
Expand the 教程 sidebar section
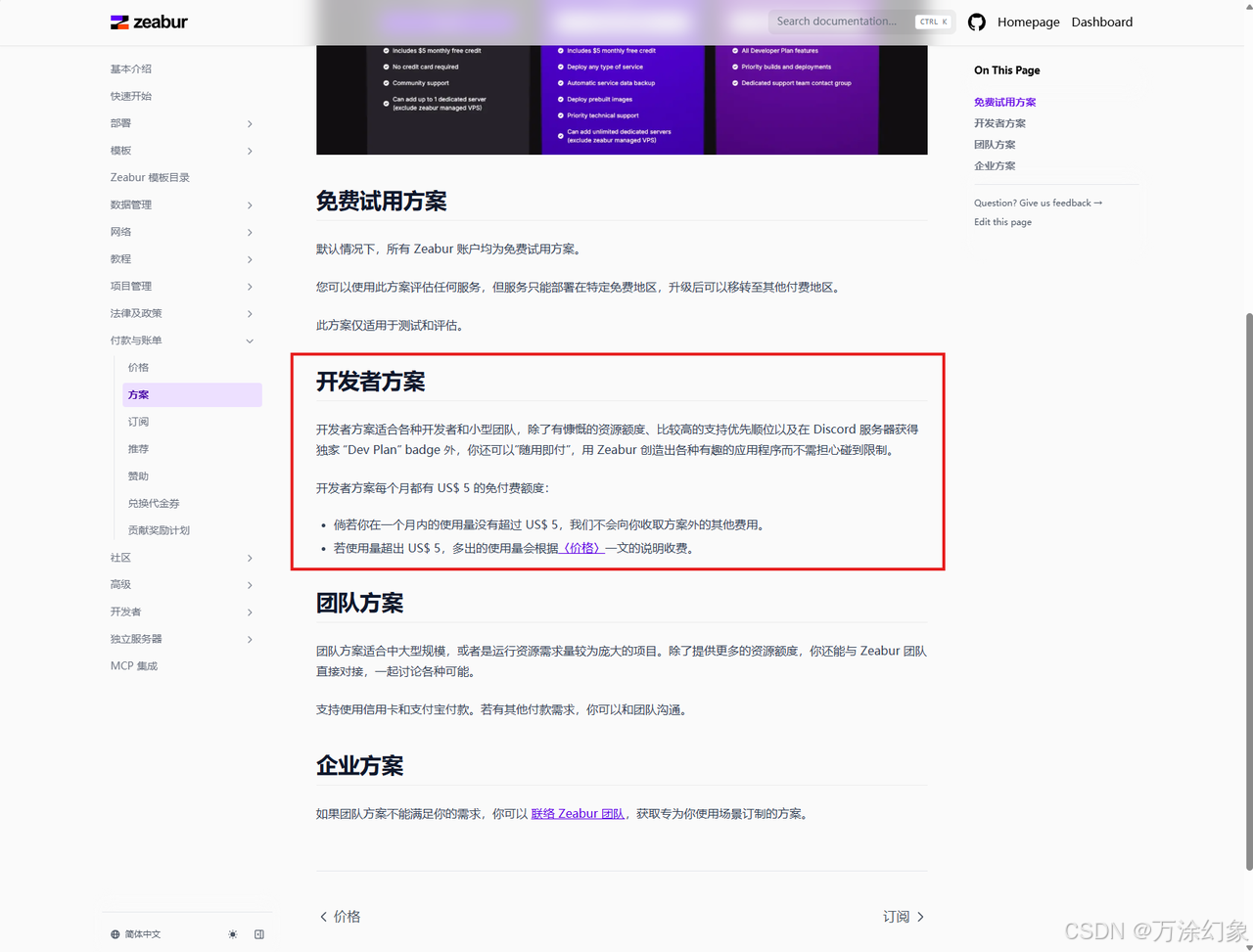tap(182, 259)
